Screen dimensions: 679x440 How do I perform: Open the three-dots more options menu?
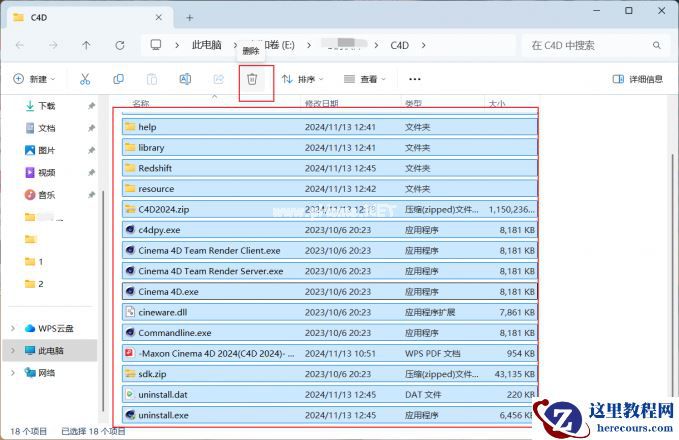coord(414,79)
